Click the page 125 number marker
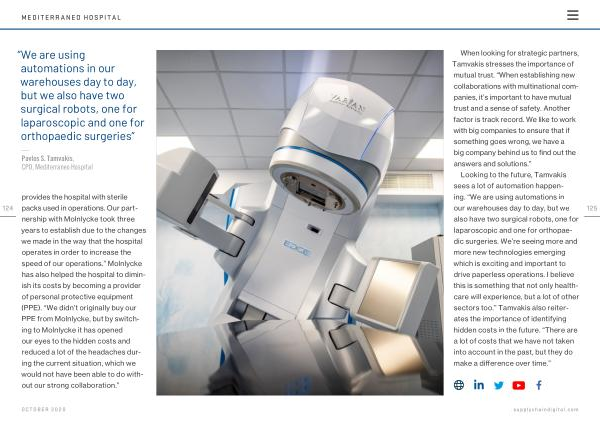This screenshot has height=424, width=600. 591,208
